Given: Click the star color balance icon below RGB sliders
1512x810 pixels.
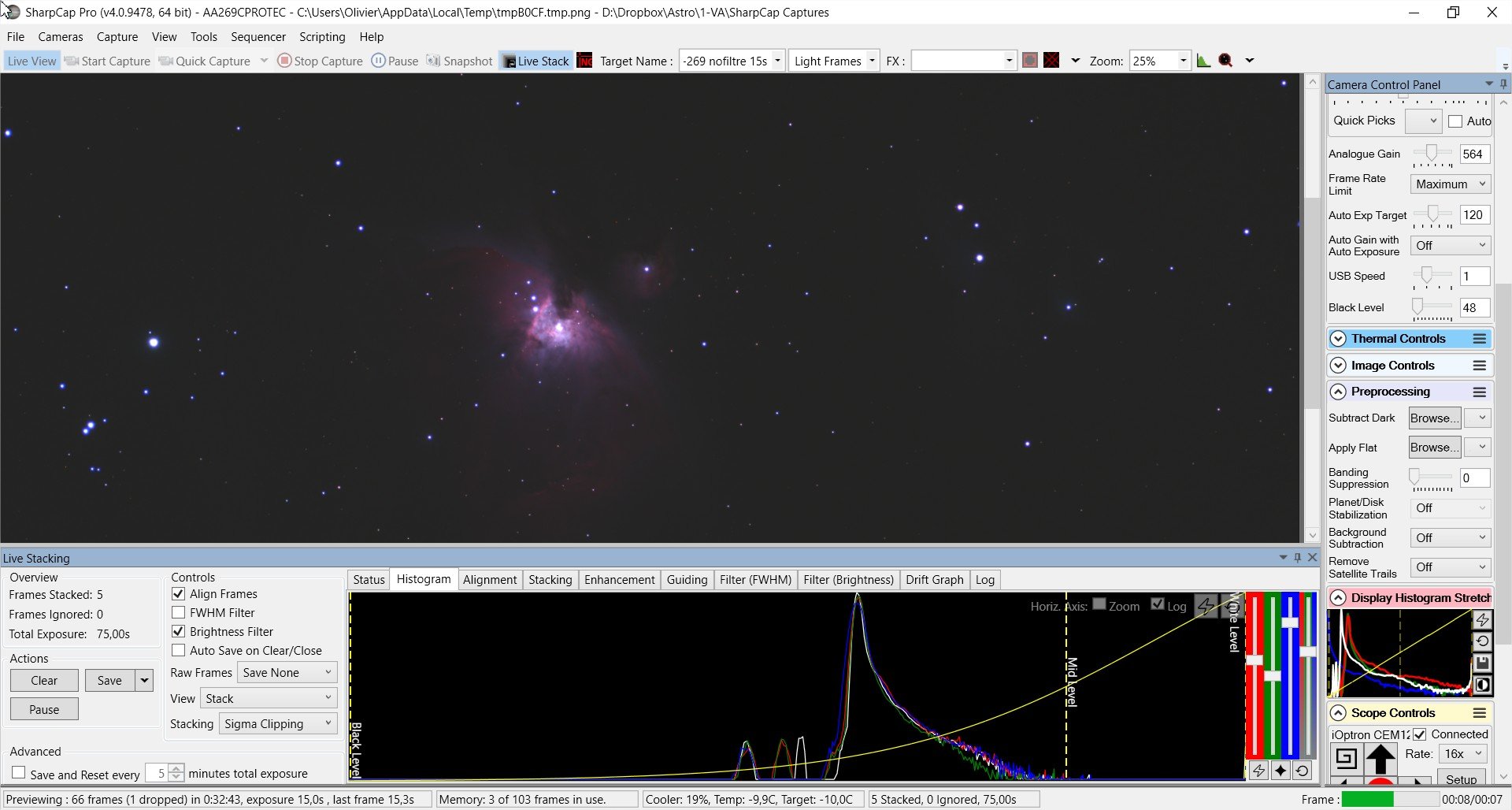Looking at the screenshot, I should 1280,771.
